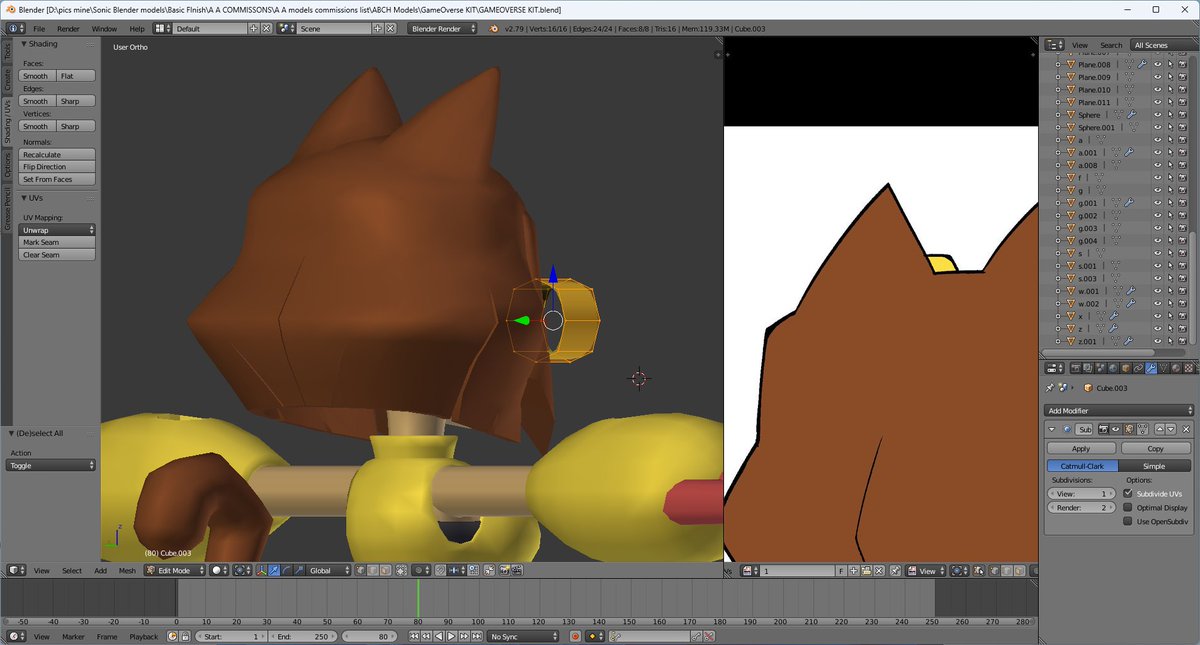This screenshot has width=1200, height=645.
Task: Open the Mesh menu in viewport header
Action: point(127,570)
